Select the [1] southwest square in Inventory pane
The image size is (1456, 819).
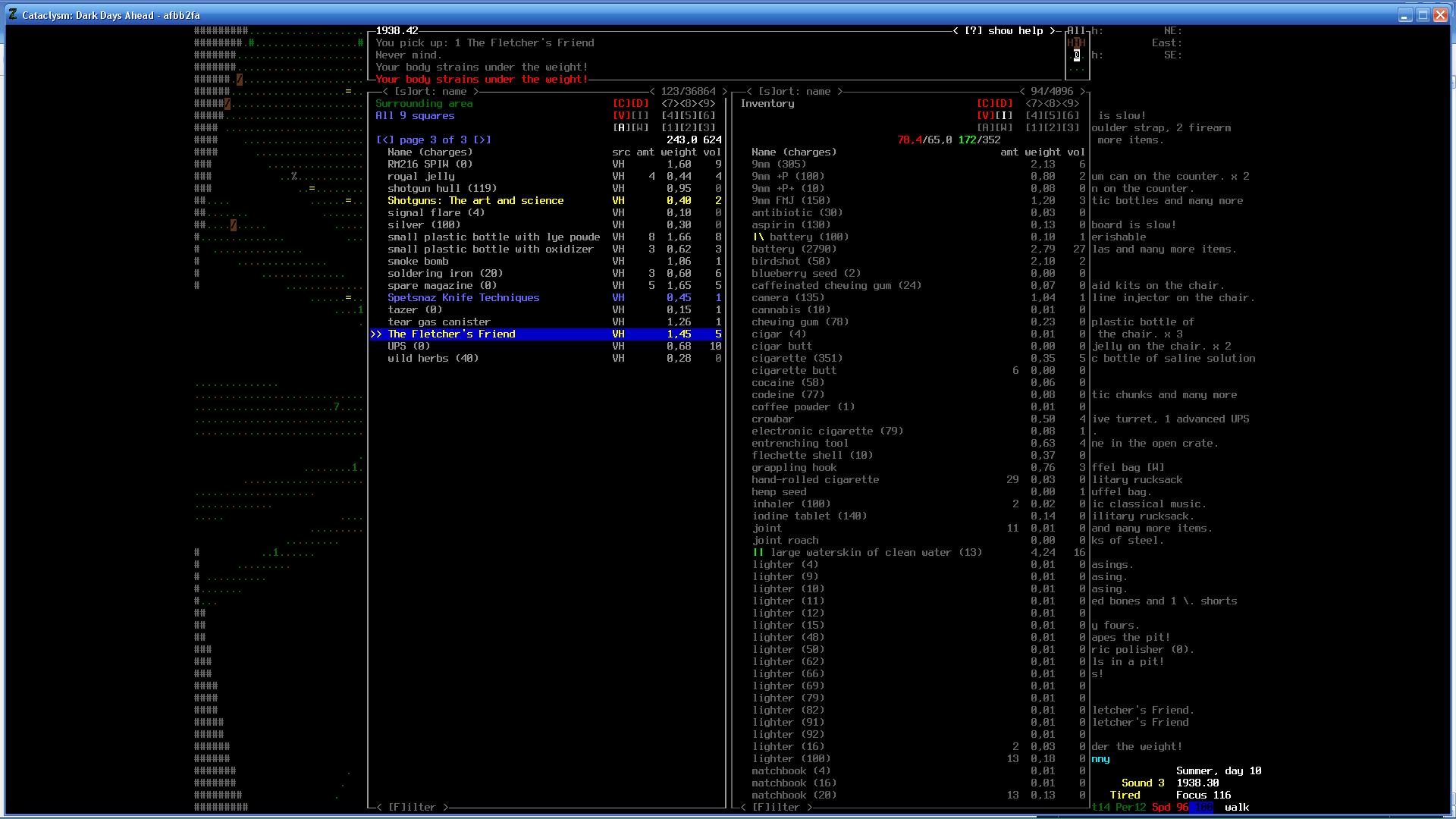(1034, 128)
